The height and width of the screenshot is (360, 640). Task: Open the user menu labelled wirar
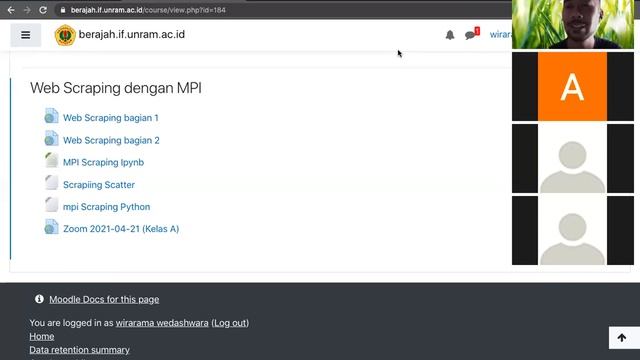coord(500,34)
